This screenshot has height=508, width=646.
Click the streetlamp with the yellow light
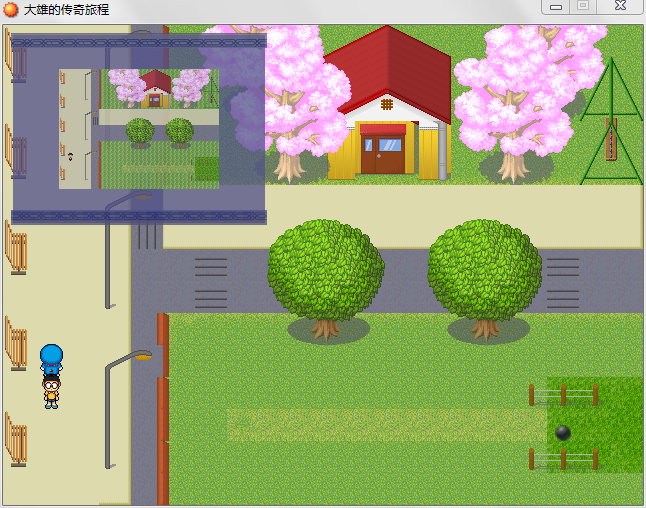coord(127,409)
